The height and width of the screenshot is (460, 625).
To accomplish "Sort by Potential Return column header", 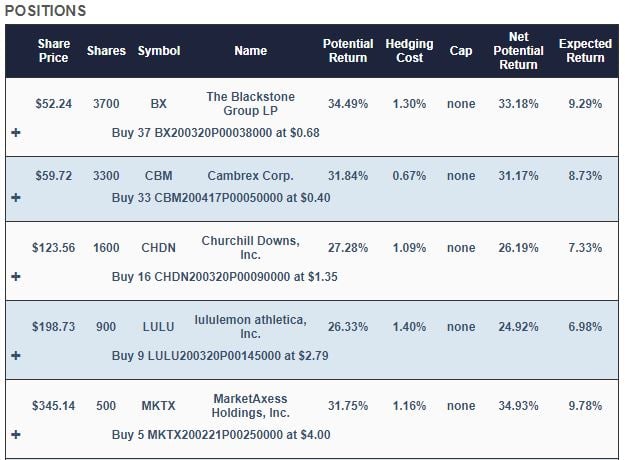I will click(x=348, y=51).
